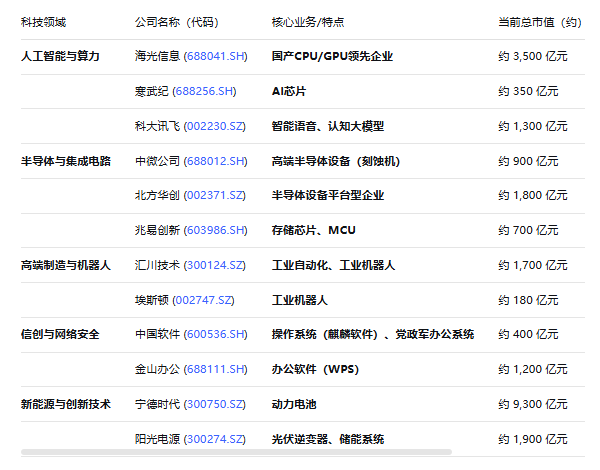600x470 pixels.
Task: Click market value 约 1,700 亿元
Action: (533, 265)
